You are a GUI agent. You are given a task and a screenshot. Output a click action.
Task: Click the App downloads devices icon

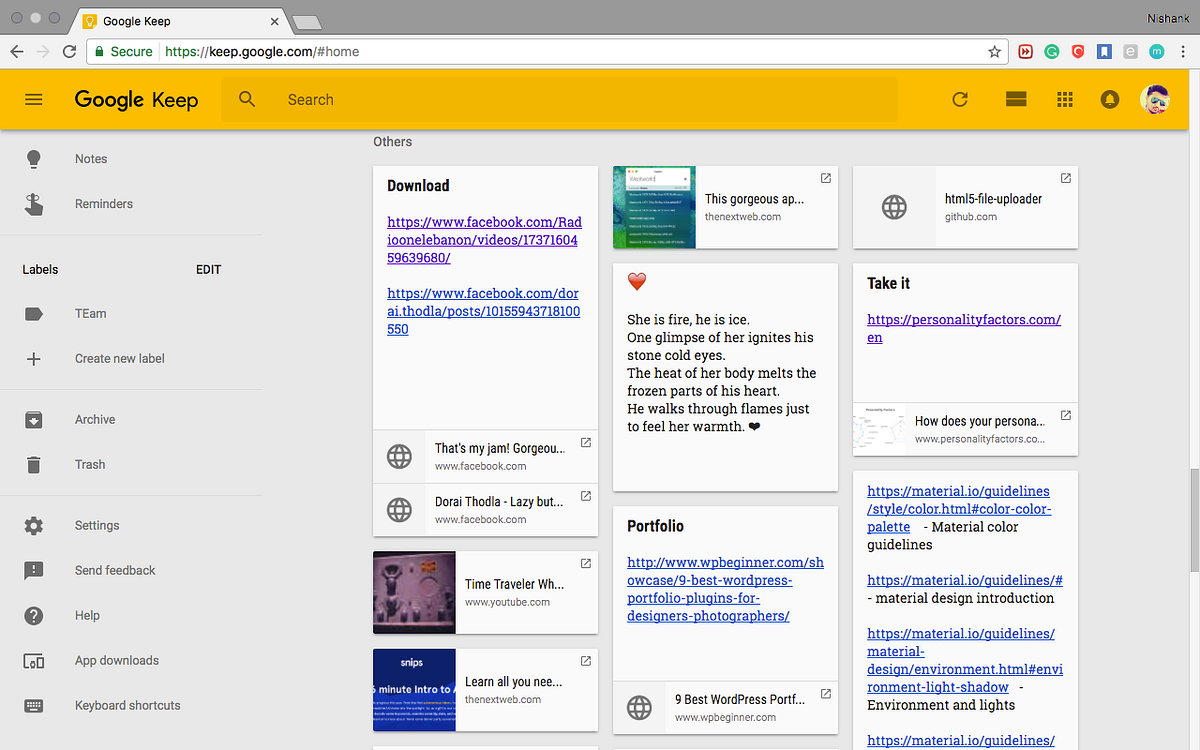[34, 661]
